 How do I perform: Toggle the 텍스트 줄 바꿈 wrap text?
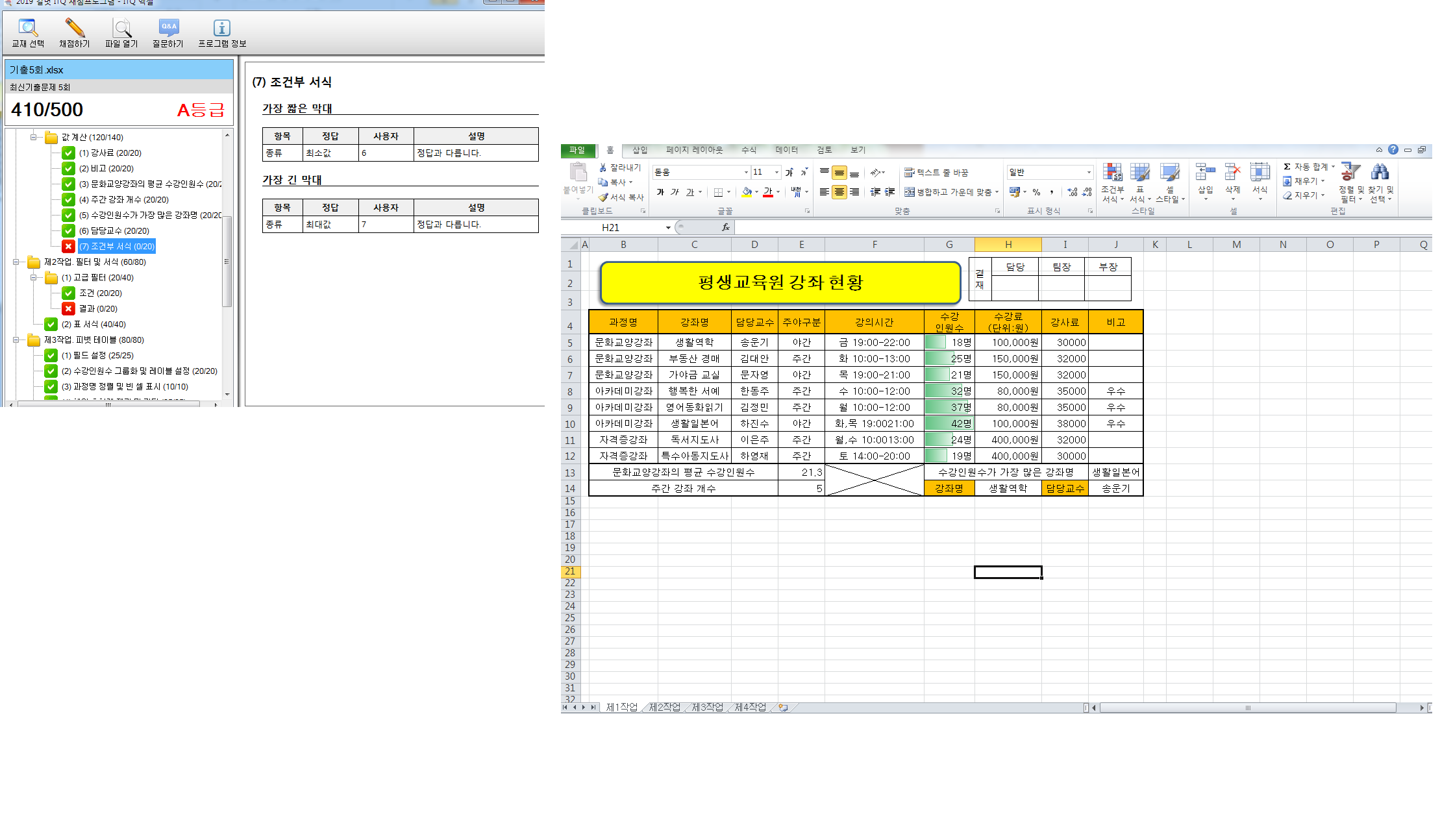click(936, 173)
